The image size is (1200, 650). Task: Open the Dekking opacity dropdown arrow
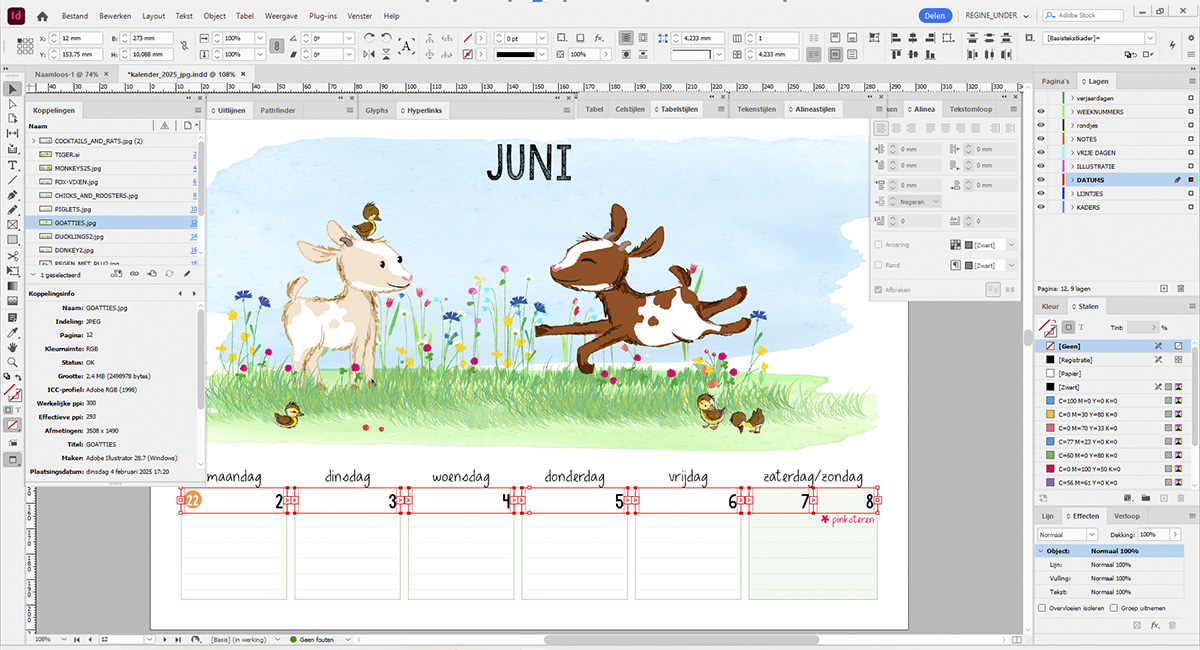tap(1176, 535)
